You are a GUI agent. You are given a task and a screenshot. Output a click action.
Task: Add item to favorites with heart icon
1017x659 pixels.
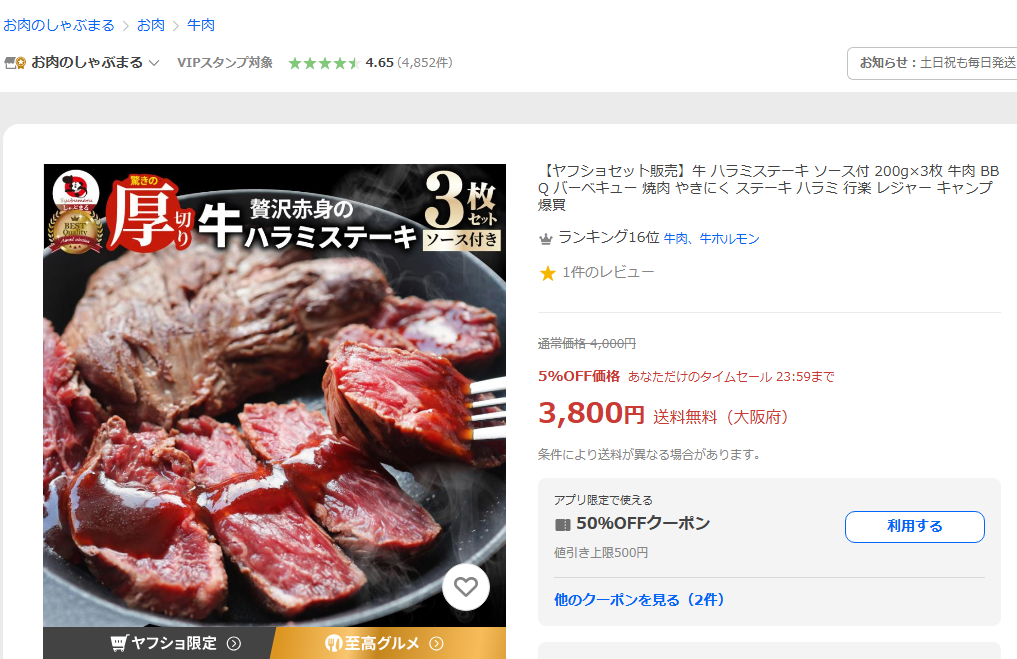[x=466, y=587]
